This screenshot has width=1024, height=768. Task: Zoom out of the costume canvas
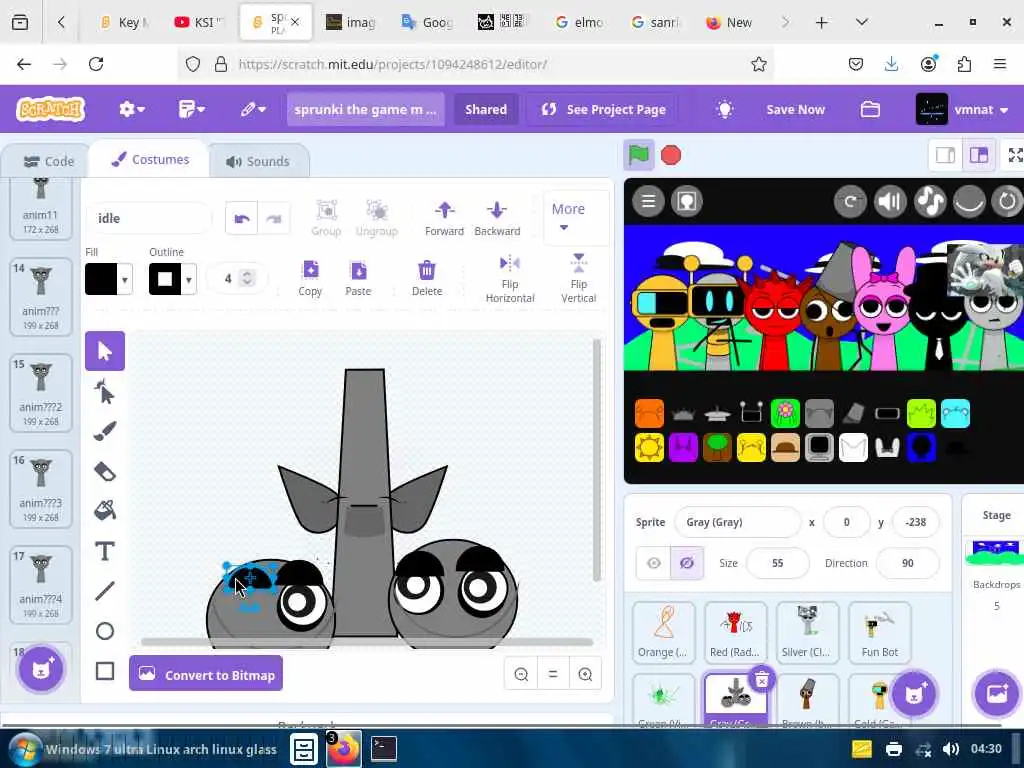pyautogui.click(x=521, y=674)
